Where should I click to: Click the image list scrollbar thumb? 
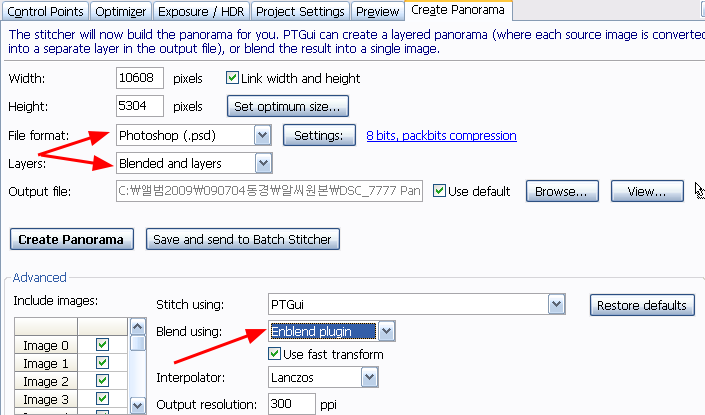point(138,343)
